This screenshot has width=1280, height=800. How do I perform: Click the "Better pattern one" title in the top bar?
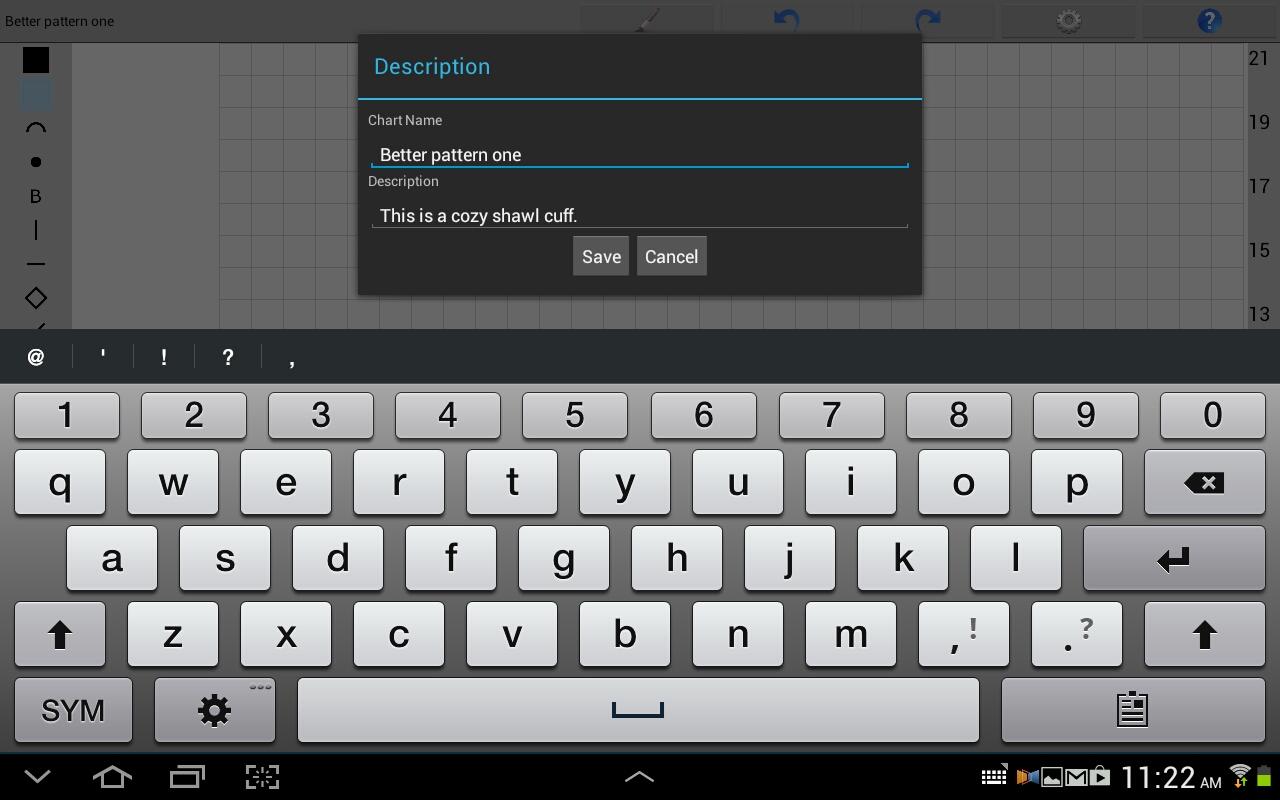click(60, 21)
